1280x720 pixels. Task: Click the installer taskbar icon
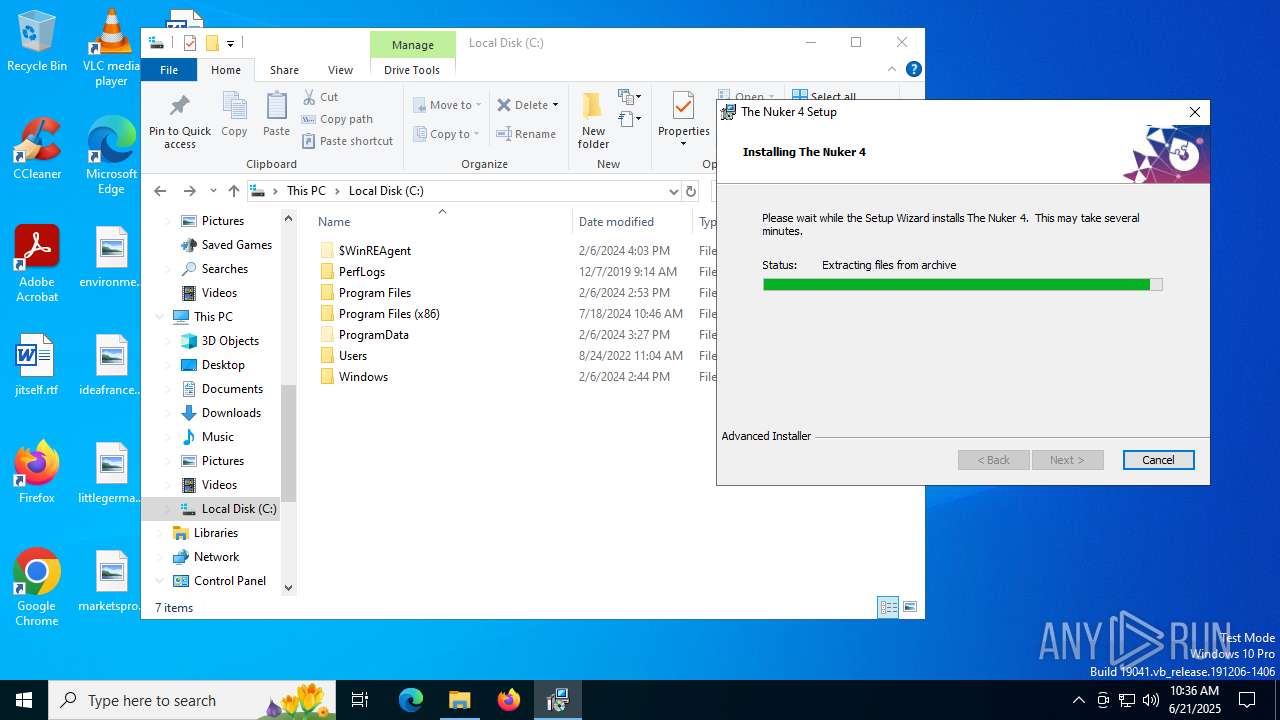point(557,700)
